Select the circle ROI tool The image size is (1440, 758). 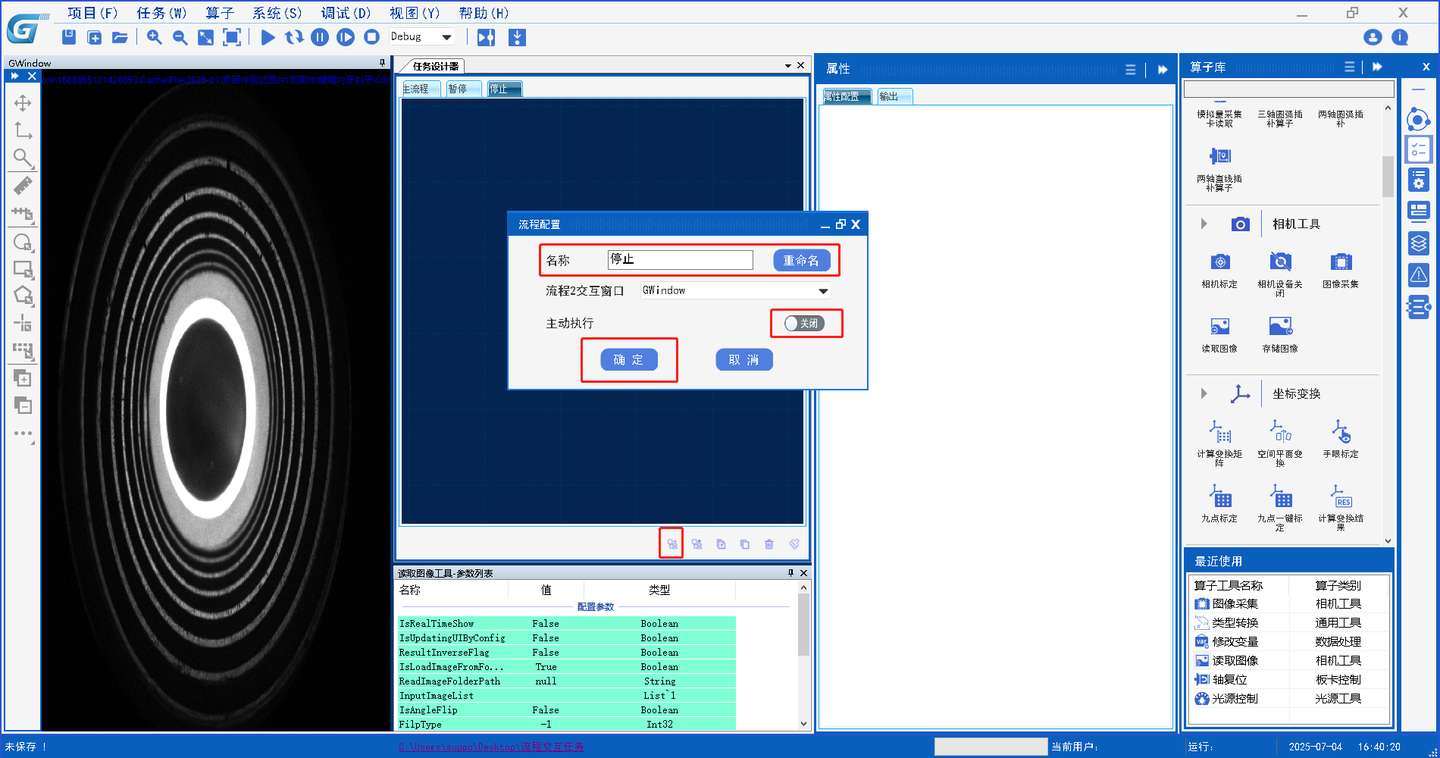click(x=23, y=242)
